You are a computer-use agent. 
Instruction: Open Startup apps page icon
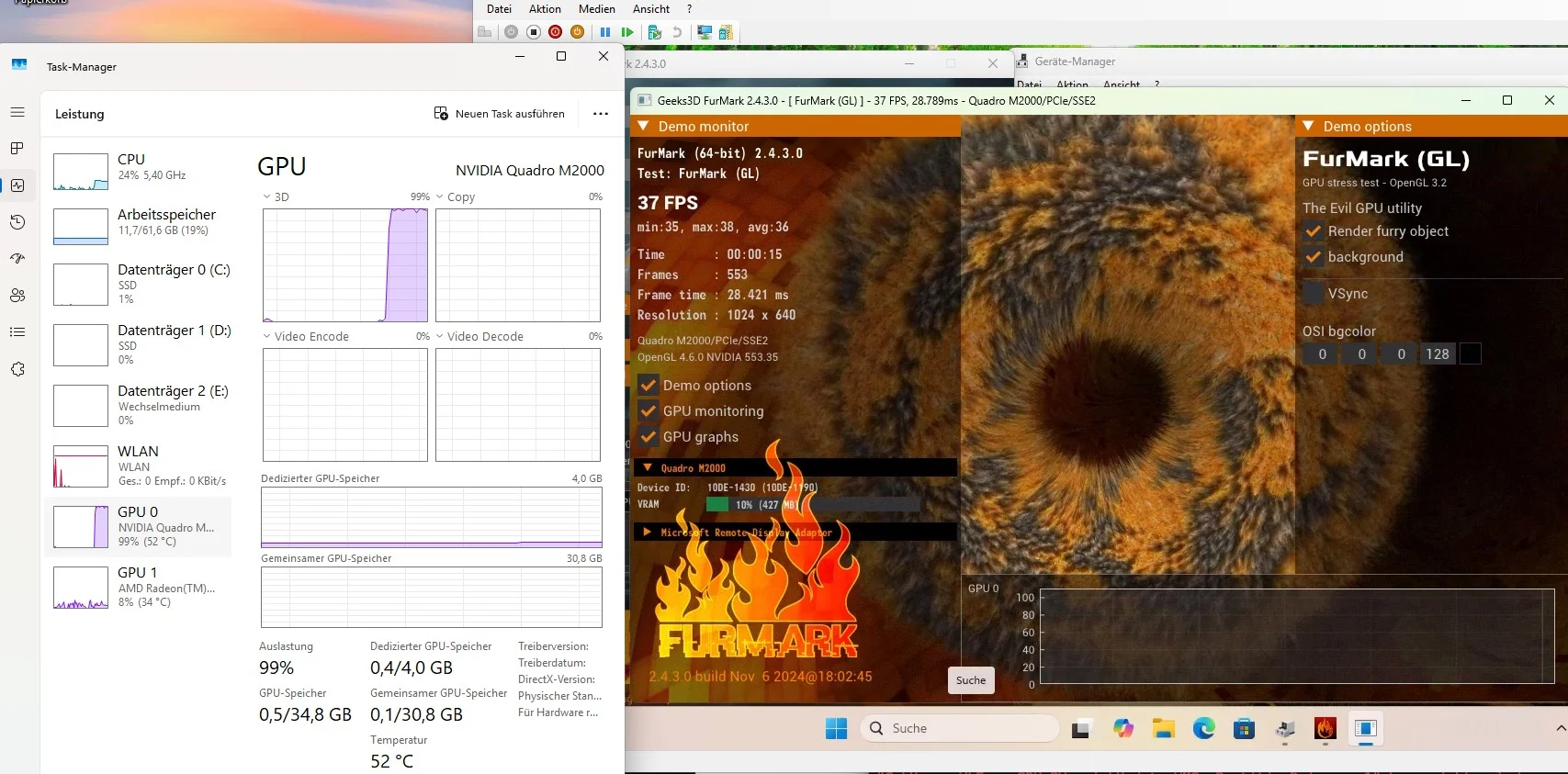point(17,259)
